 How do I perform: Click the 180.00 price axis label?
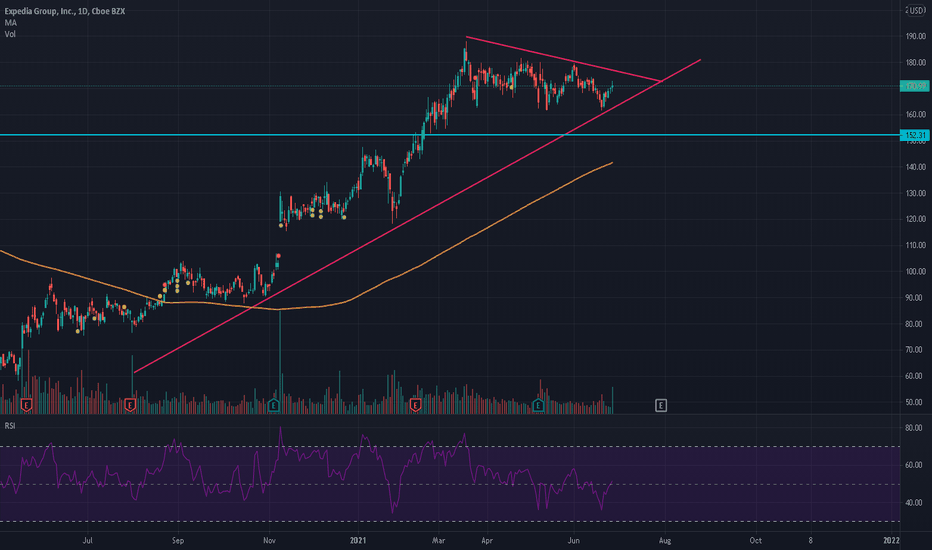pyautogui.click(x=915, y=62)
